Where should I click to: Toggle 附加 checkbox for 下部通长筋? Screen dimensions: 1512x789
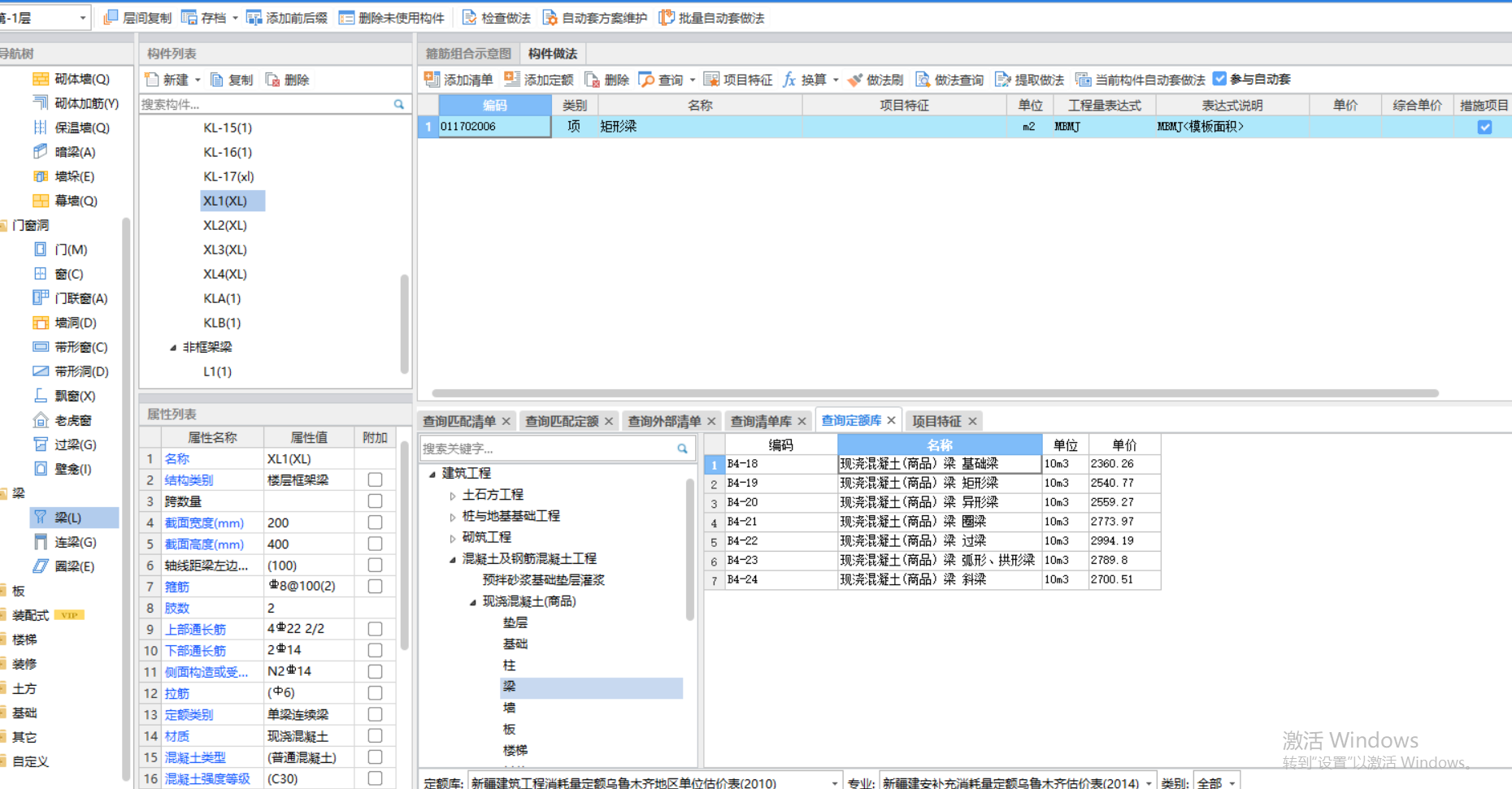(375, 650)
